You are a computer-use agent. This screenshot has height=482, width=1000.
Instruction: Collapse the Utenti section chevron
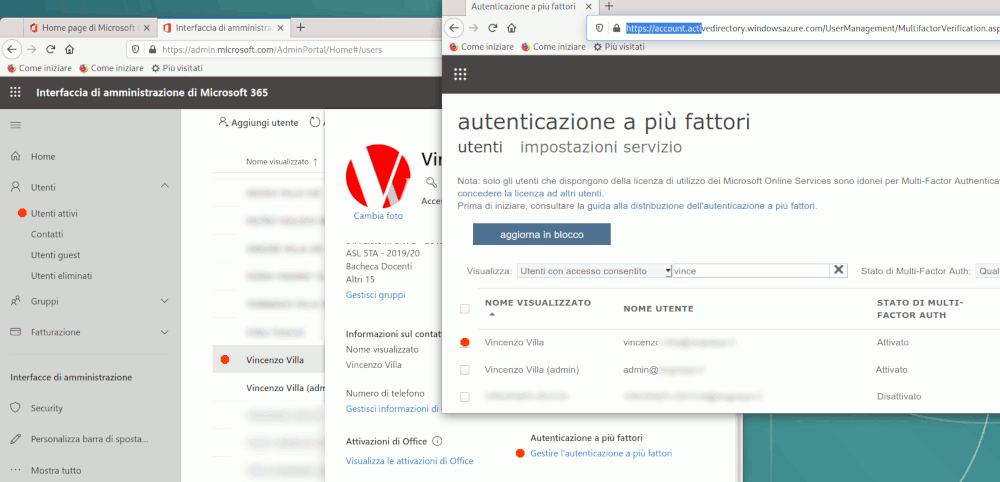165,186
